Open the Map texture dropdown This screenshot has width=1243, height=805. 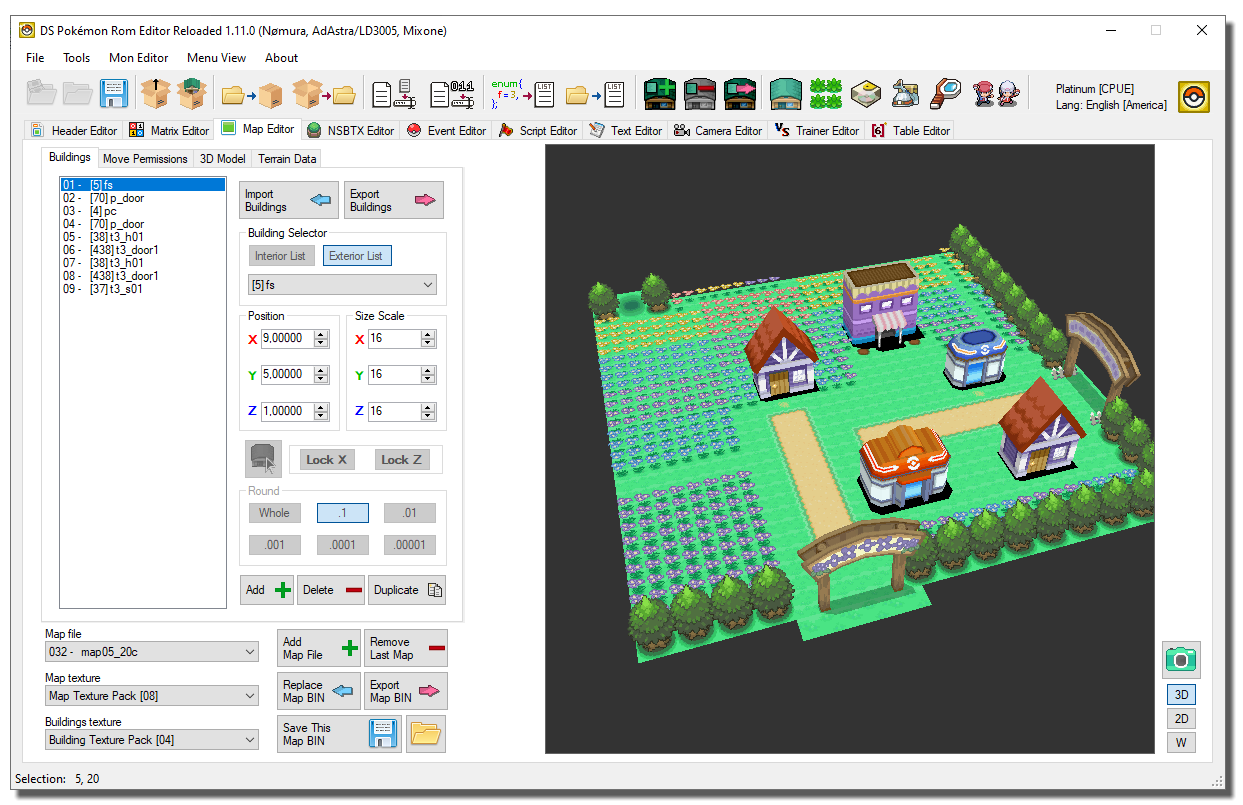click(x=152, y=696)
